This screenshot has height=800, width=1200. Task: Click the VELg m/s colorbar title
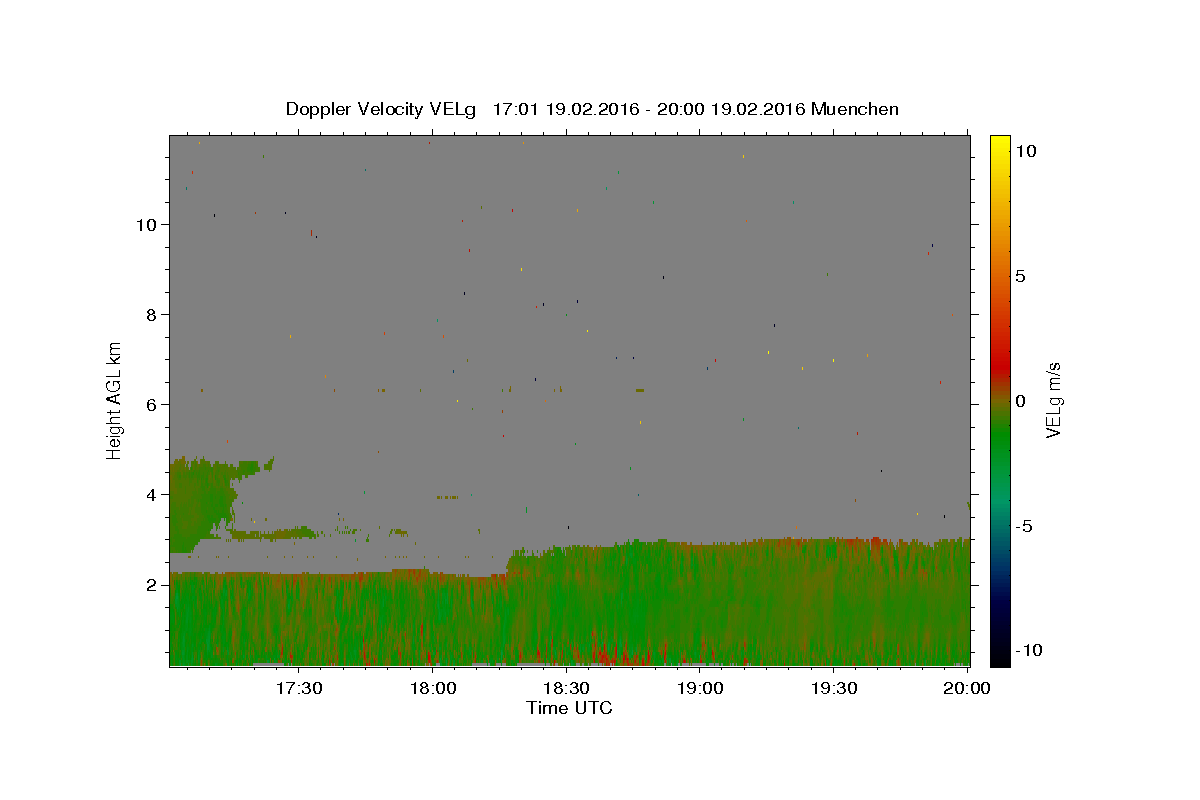1054,400
